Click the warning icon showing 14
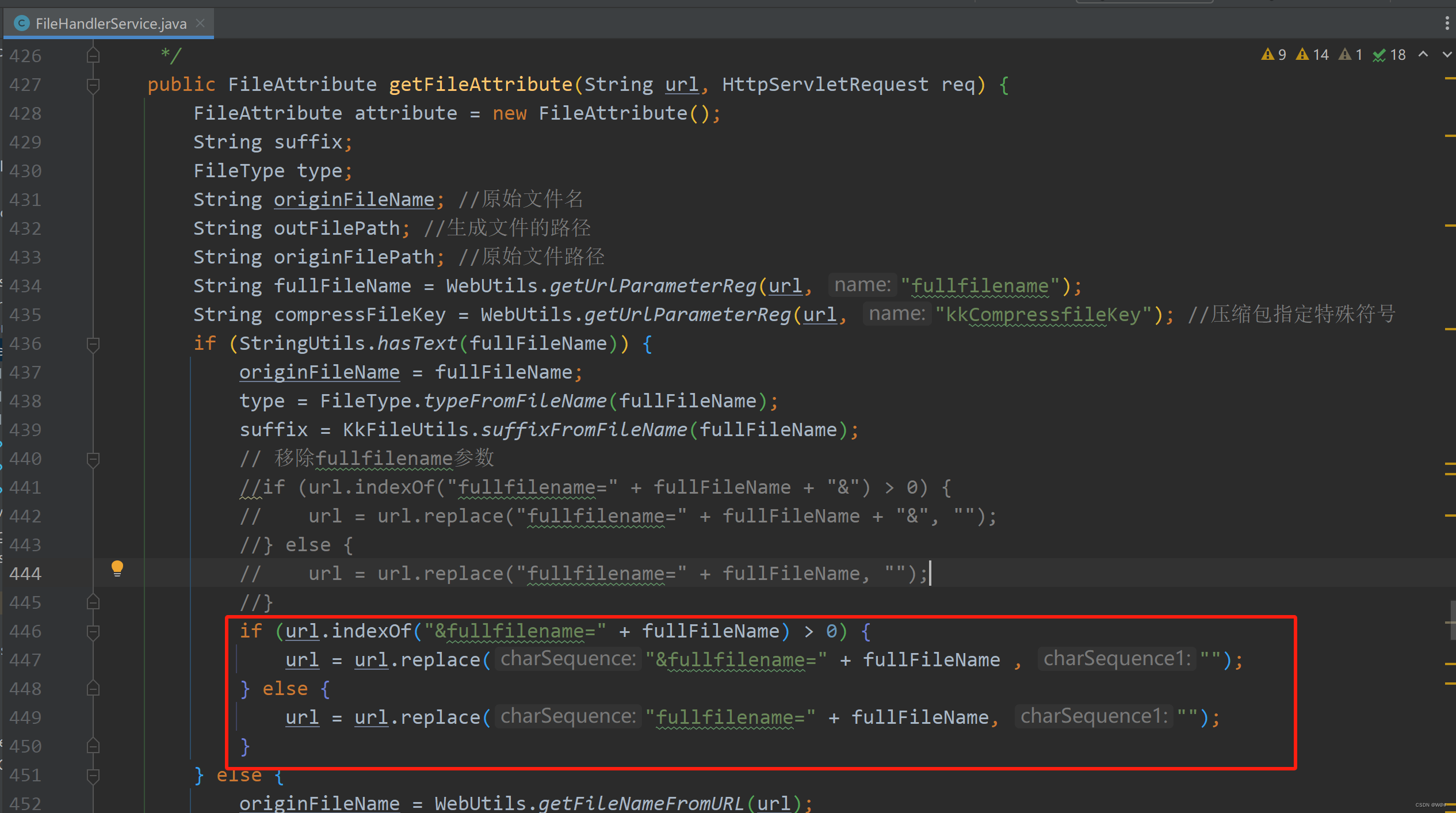Image resolution: width=1456 pixels, height=813 pixels. (1302, 55)
